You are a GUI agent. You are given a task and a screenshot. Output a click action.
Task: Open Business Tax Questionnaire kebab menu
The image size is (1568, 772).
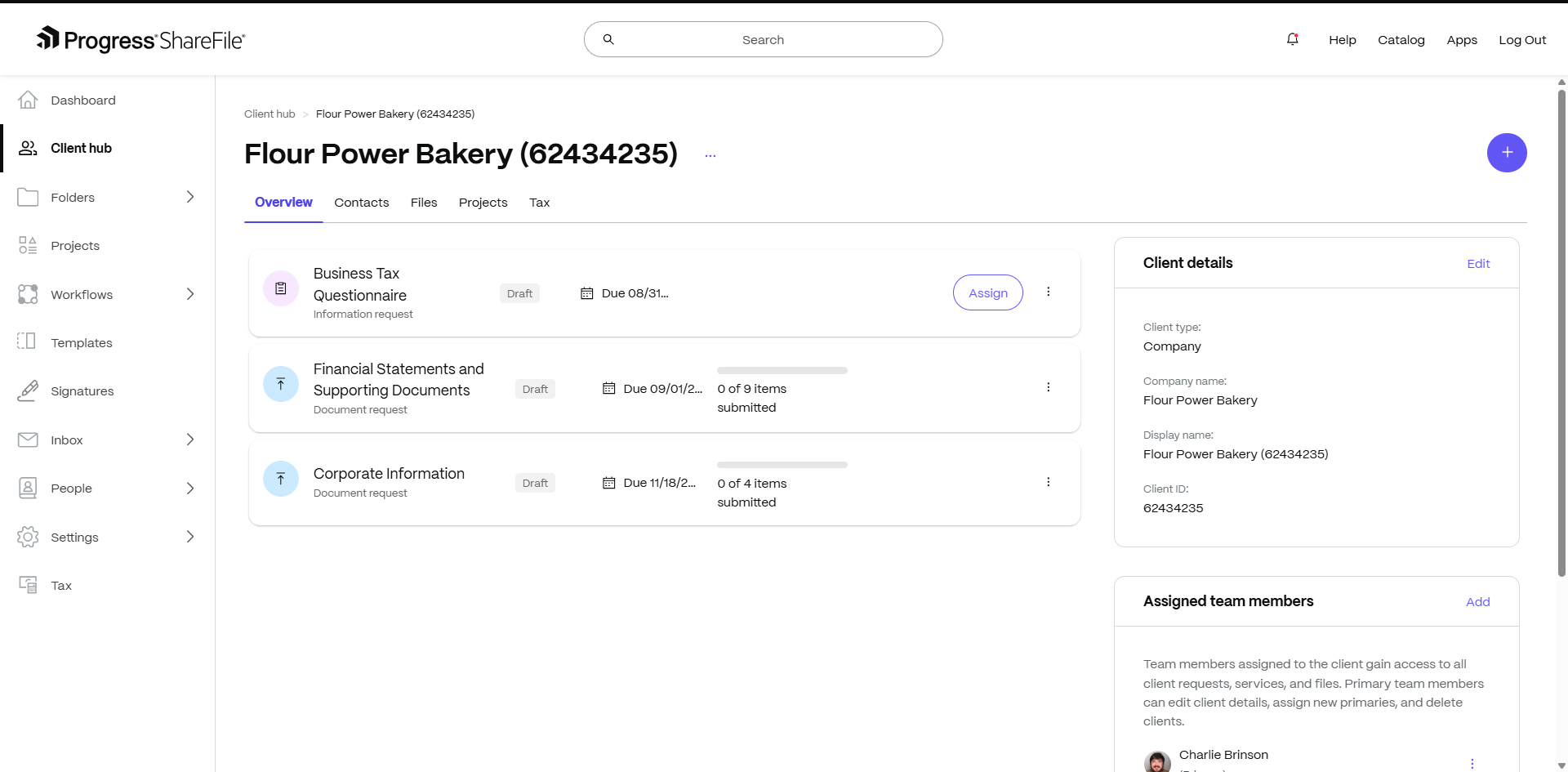click(1048, 292)
